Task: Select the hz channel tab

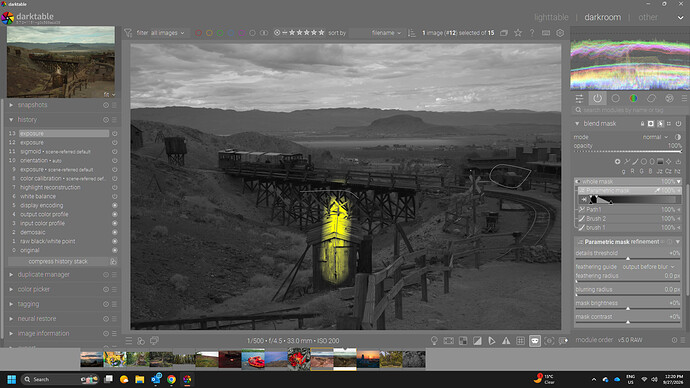Action: pos(677,171)
